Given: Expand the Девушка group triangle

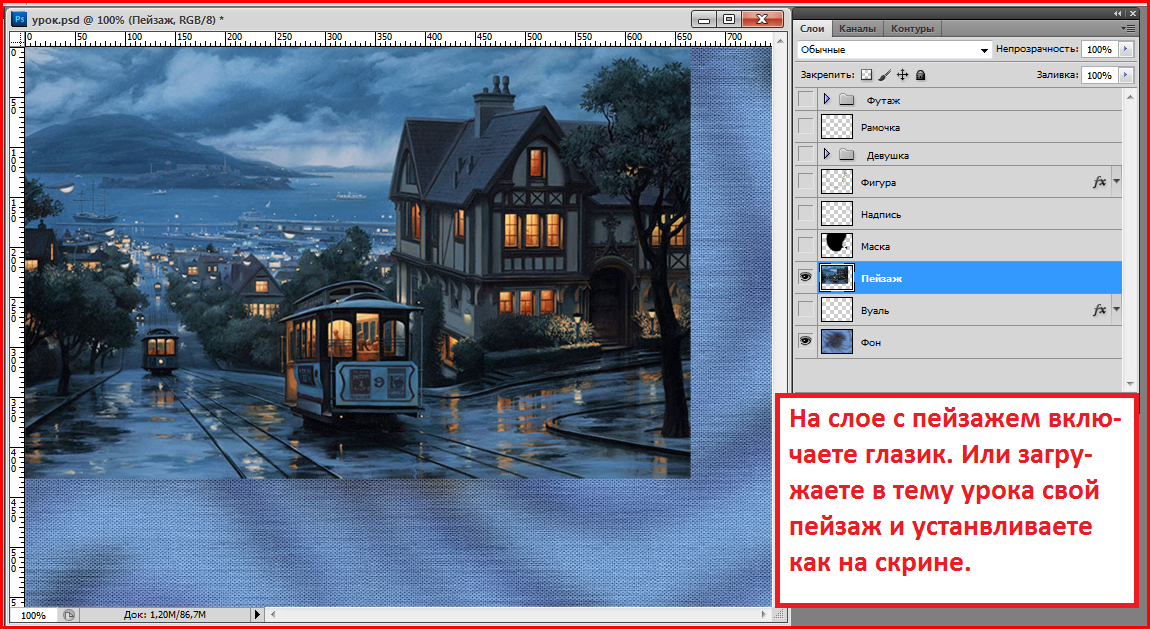Looking at the screenshot, I should click(827, 154).
